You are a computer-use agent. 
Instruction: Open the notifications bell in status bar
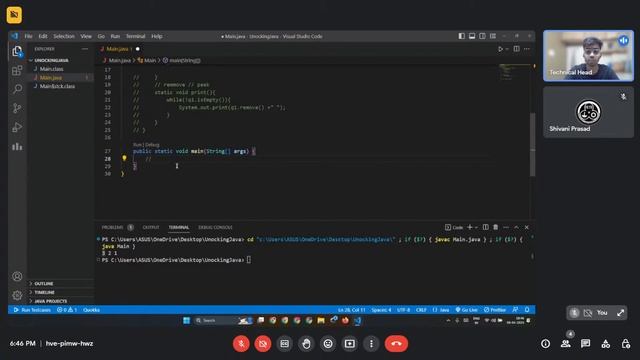(527, 310)
